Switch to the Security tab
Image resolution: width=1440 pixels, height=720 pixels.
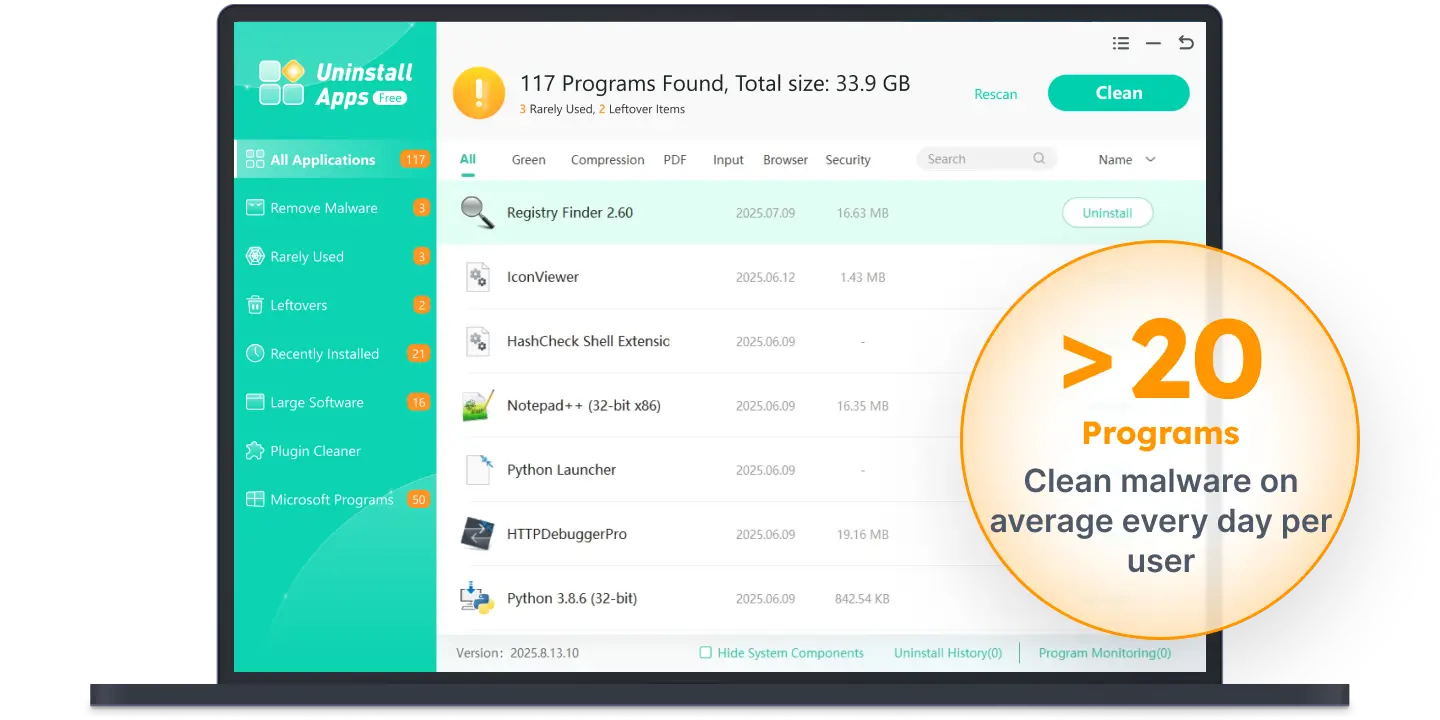tap(848, 159)
